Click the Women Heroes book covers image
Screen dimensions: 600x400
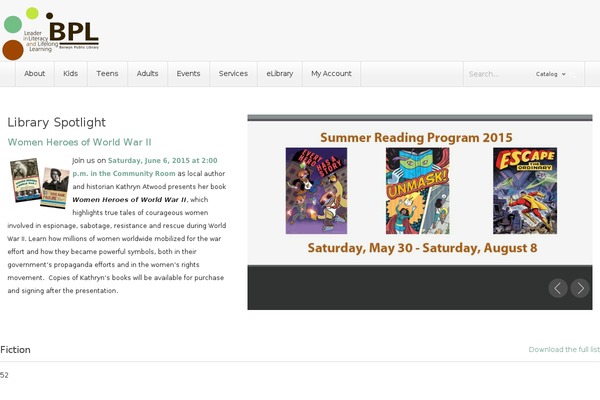click(39, 183)
